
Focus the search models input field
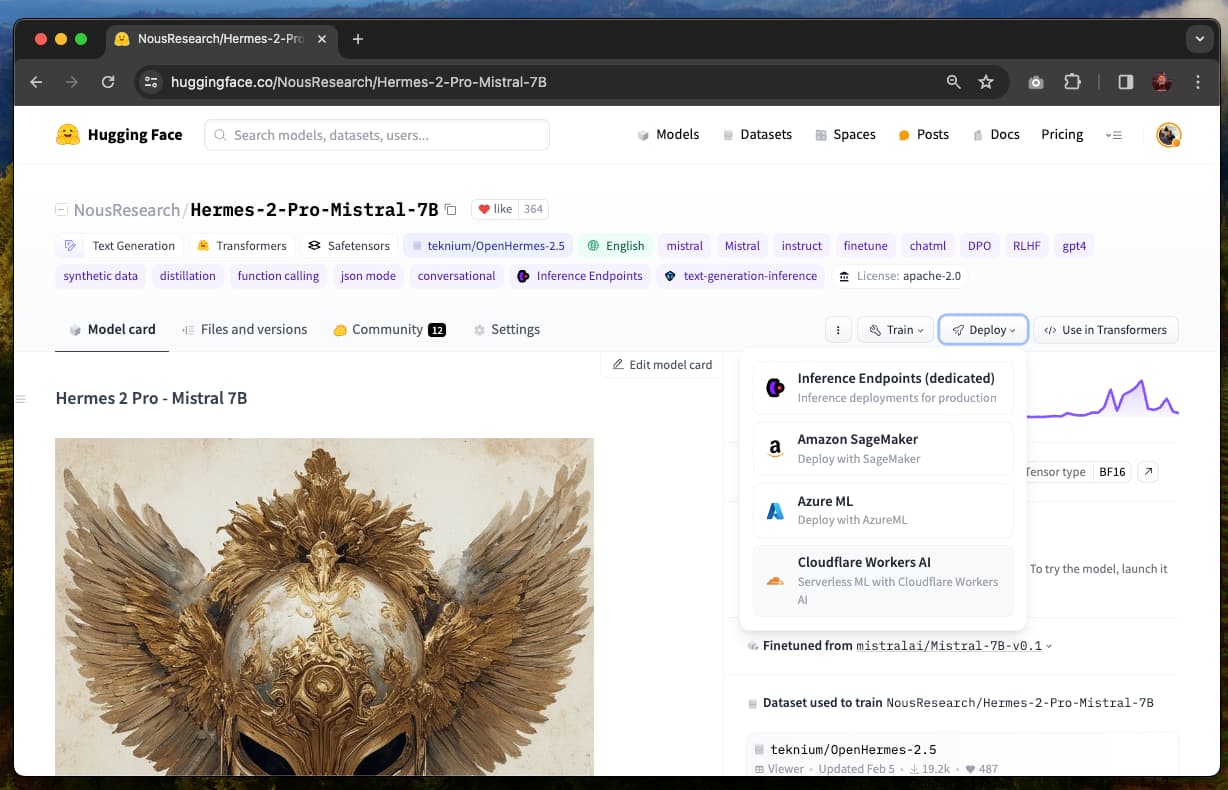(377, 135)
